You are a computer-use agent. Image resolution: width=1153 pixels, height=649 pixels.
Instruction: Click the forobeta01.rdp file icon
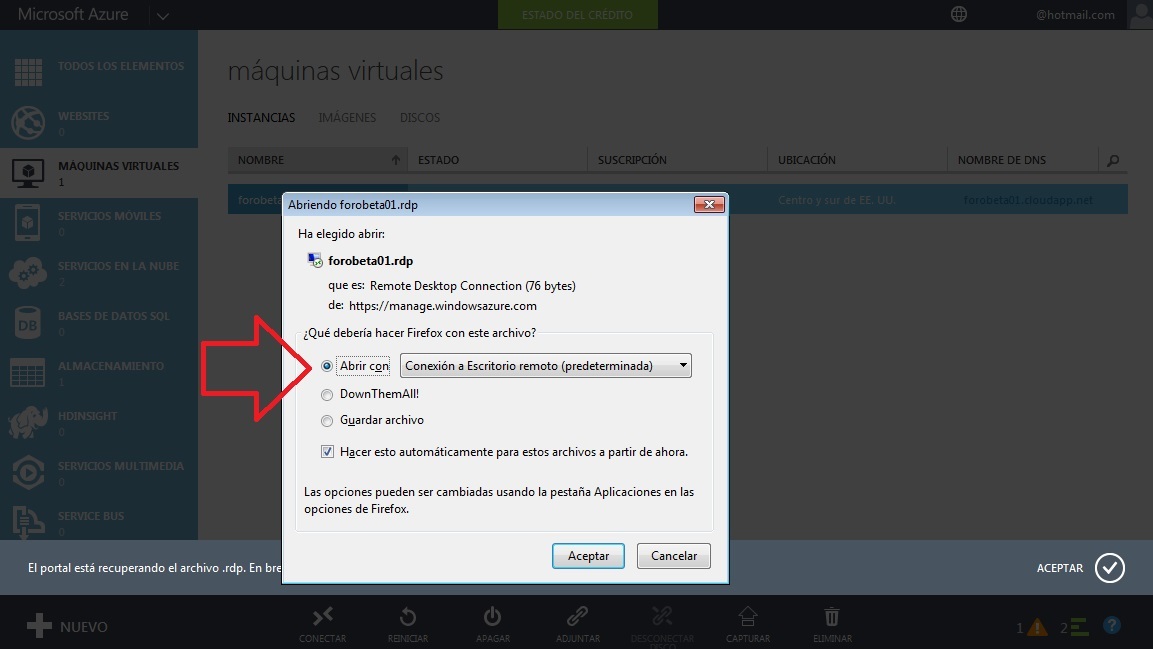(315, 260)
